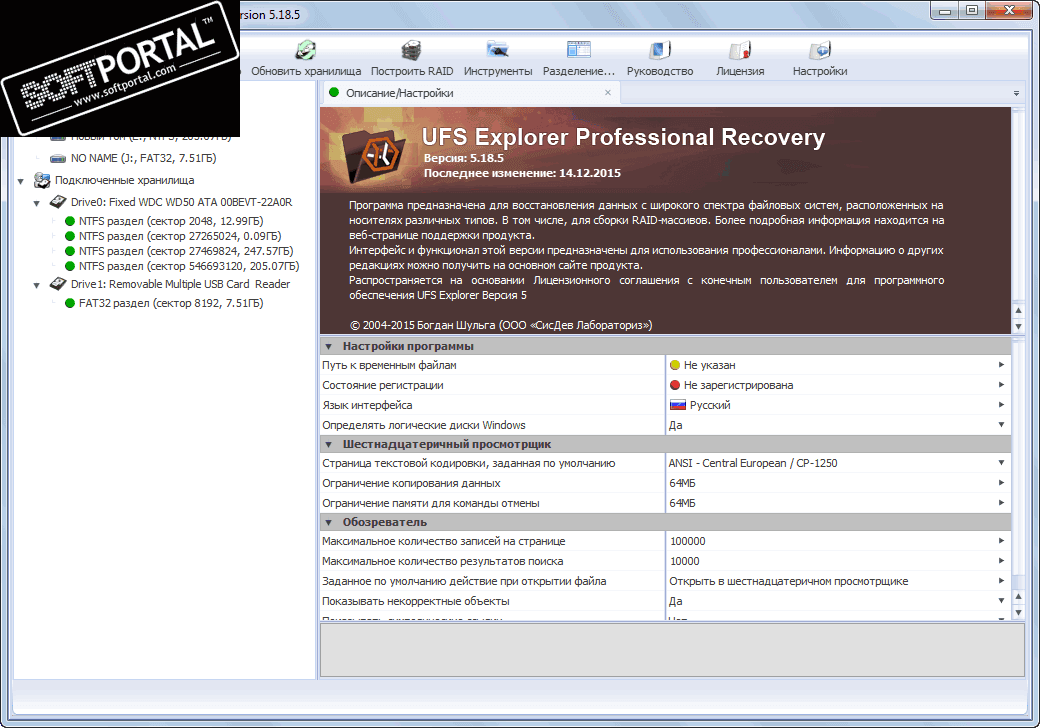Click the green dot on Описание/Настройки tab
The height and width of the screenshot is (728, 1040).
[x=334, y=93]
